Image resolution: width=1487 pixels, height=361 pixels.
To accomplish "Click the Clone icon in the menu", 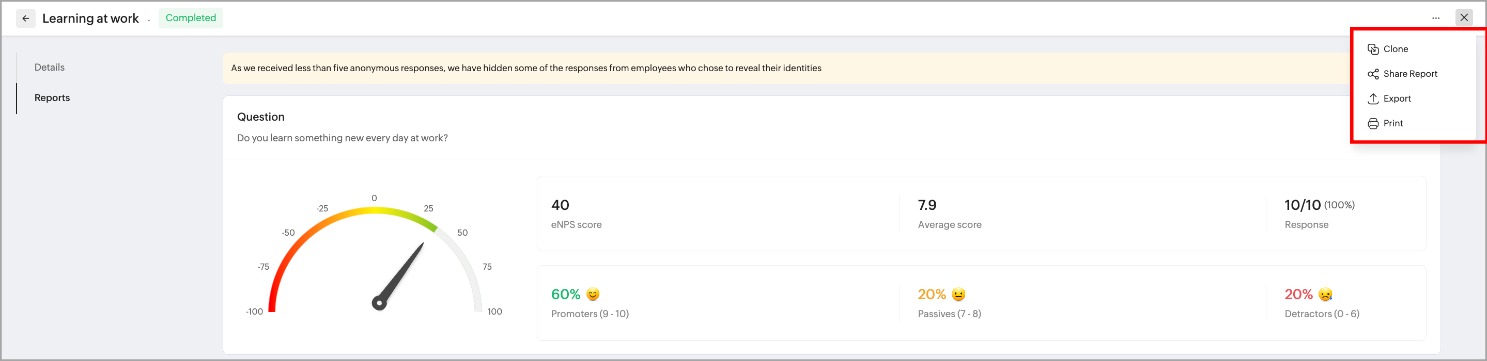I will (1373, 49).
